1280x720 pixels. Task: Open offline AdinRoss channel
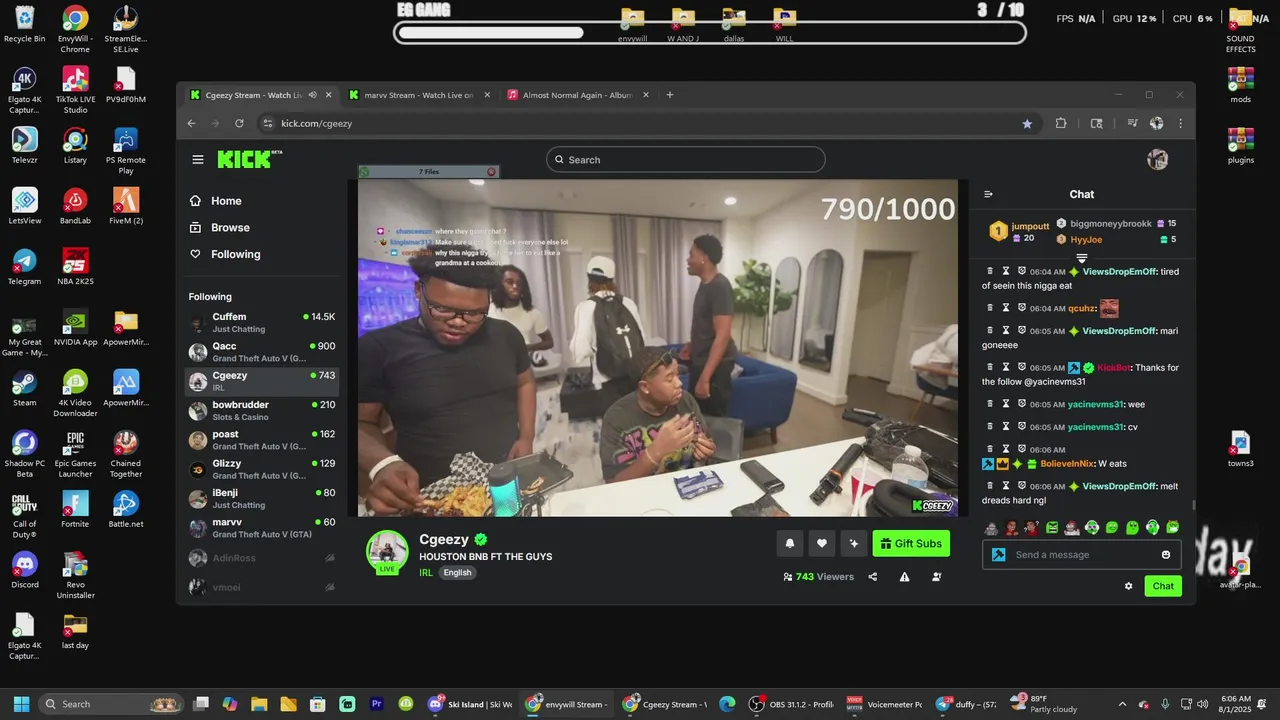tap(262, 558)
